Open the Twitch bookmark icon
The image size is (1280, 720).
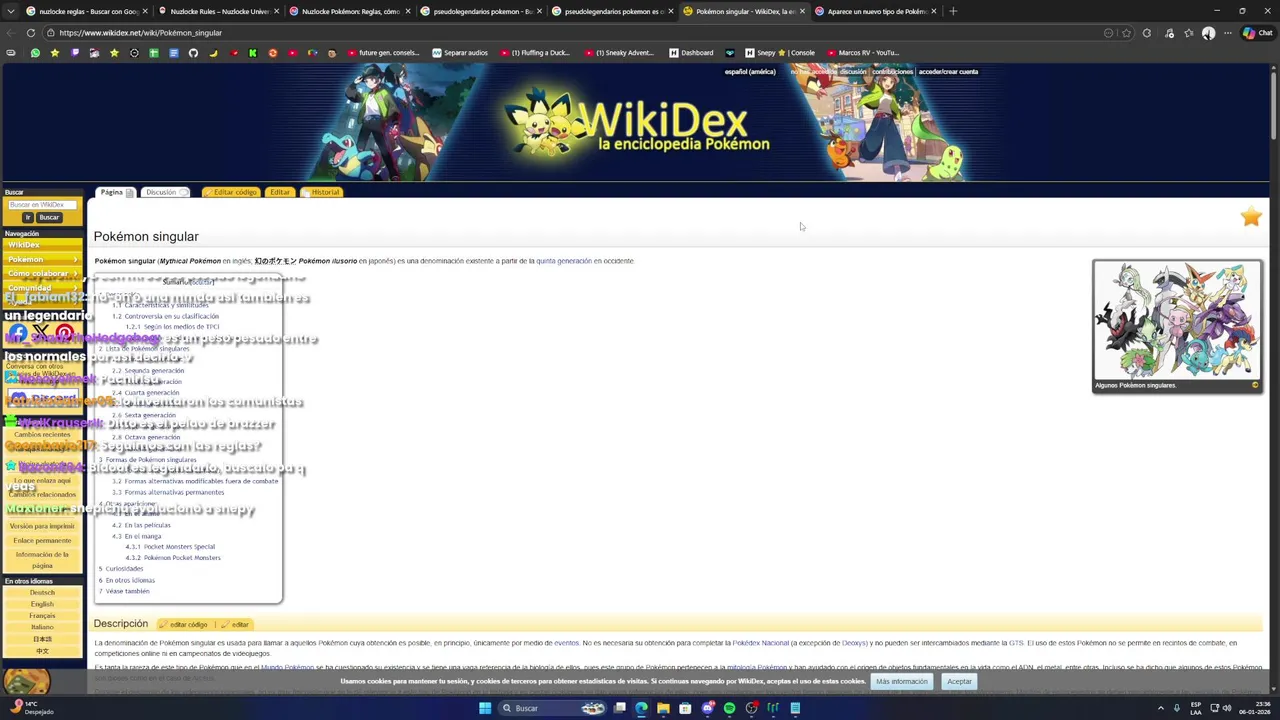tap(75, 53)
